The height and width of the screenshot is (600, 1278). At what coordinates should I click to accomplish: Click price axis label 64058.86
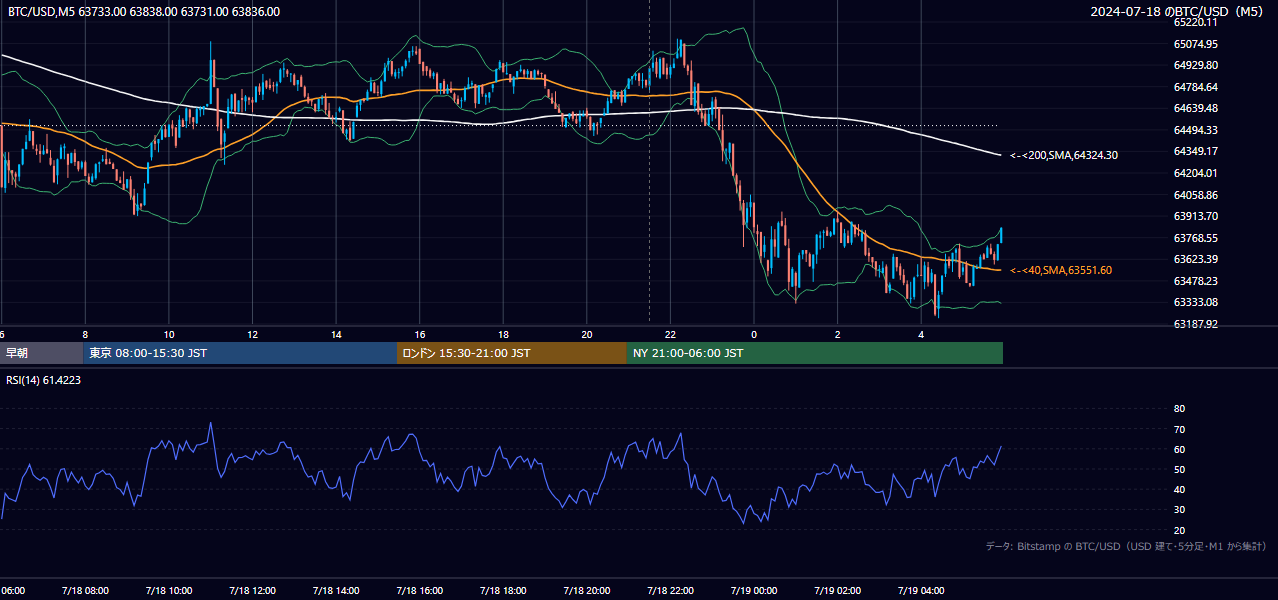[x=1196, y=195]
